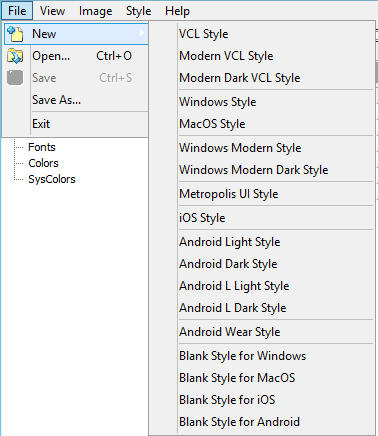The width and height of the screenshot is (378, 436).
Task: Click Exit in the File menu
Action: click(76, 124)
